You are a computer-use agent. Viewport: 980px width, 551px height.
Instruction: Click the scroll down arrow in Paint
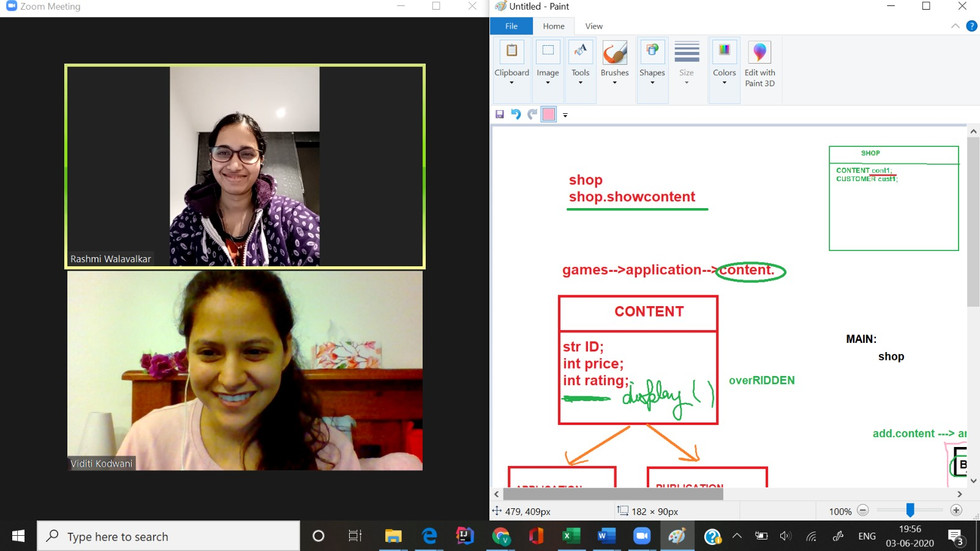[x=973, y=481]
